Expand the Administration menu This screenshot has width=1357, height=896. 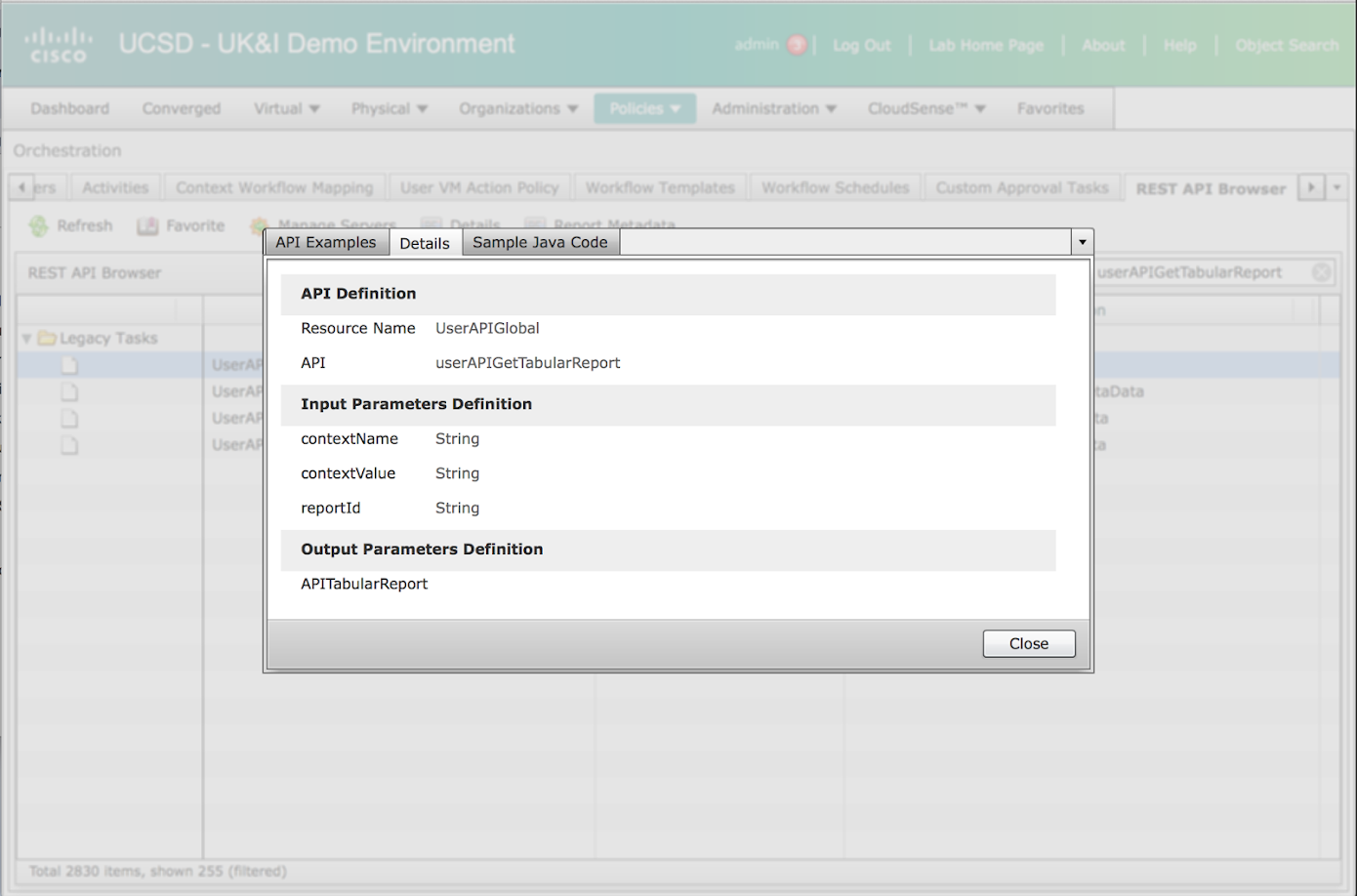773,108
